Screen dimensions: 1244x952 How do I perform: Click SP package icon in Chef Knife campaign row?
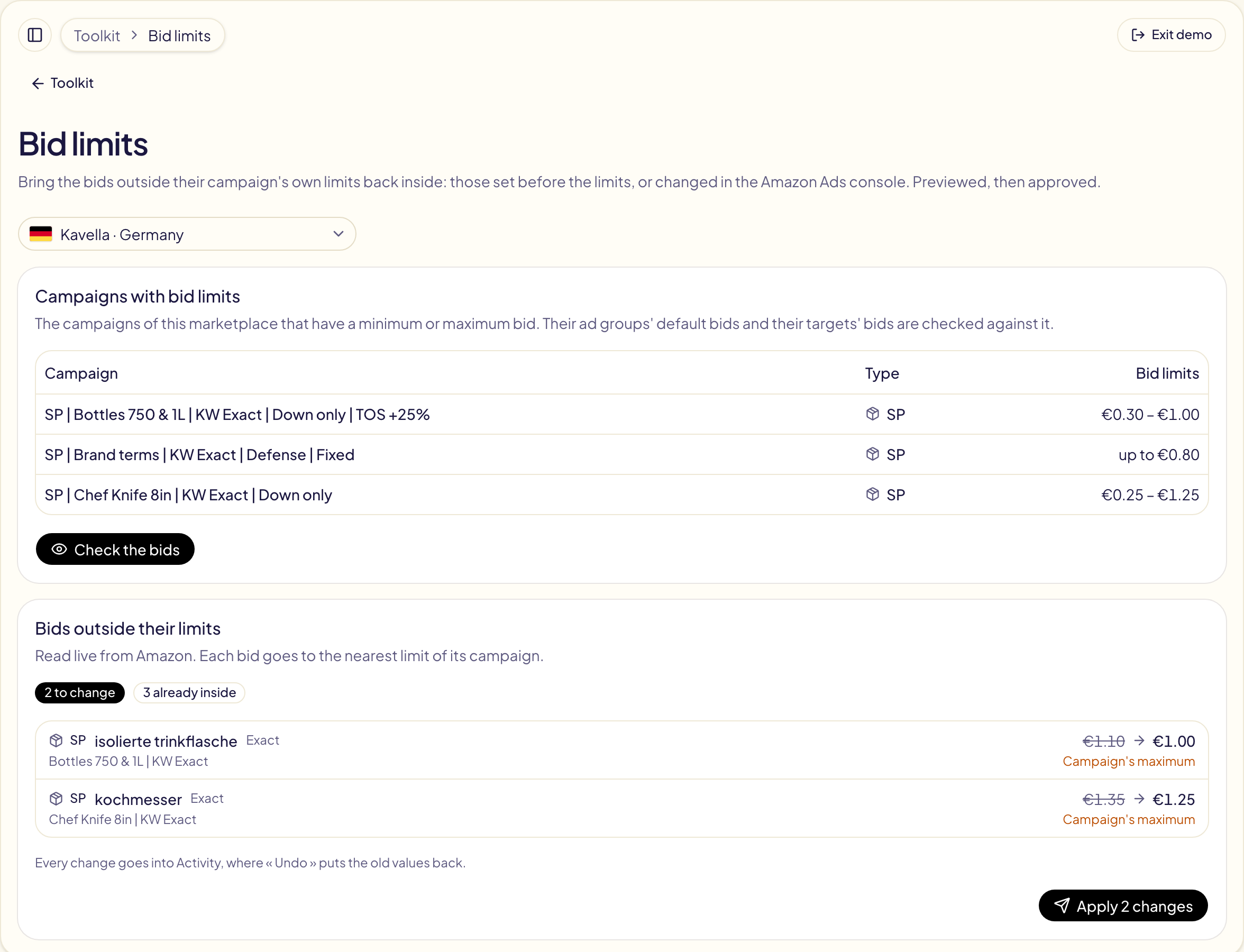coord(873,495)
